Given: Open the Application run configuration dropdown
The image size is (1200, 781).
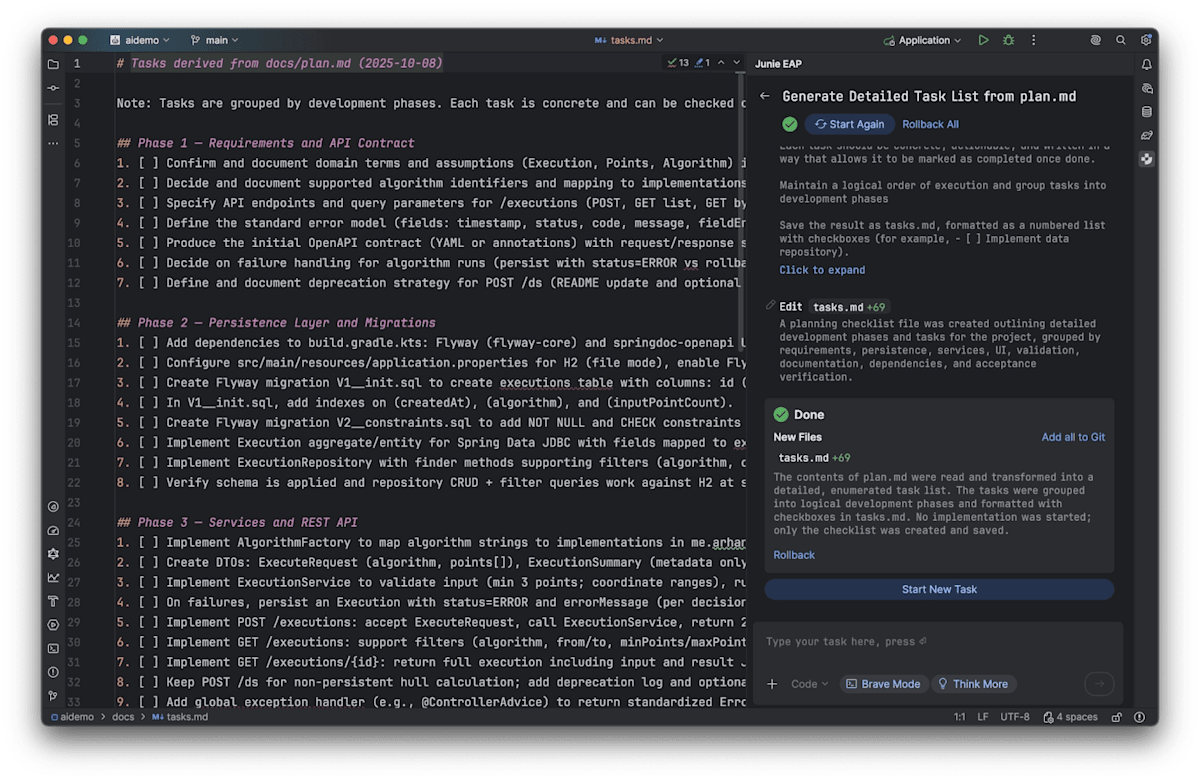Looking at the screenshot, I should 922,40.
